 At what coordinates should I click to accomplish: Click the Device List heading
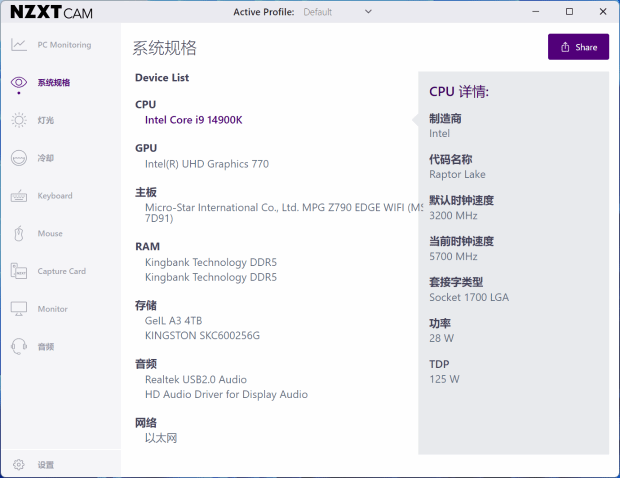(x=162, y=77)
